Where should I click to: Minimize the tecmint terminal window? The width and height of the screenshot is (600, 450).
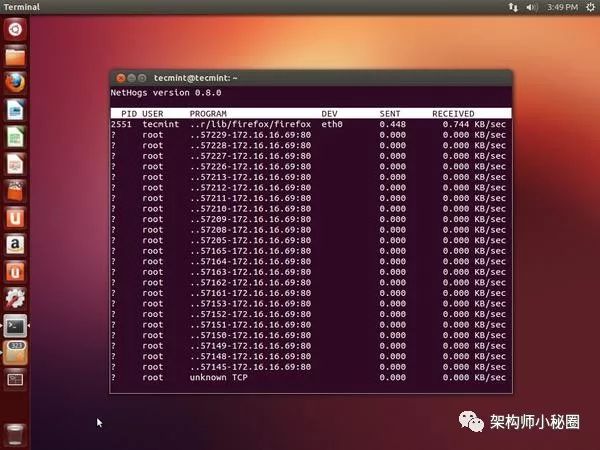[x=131, y=78]
